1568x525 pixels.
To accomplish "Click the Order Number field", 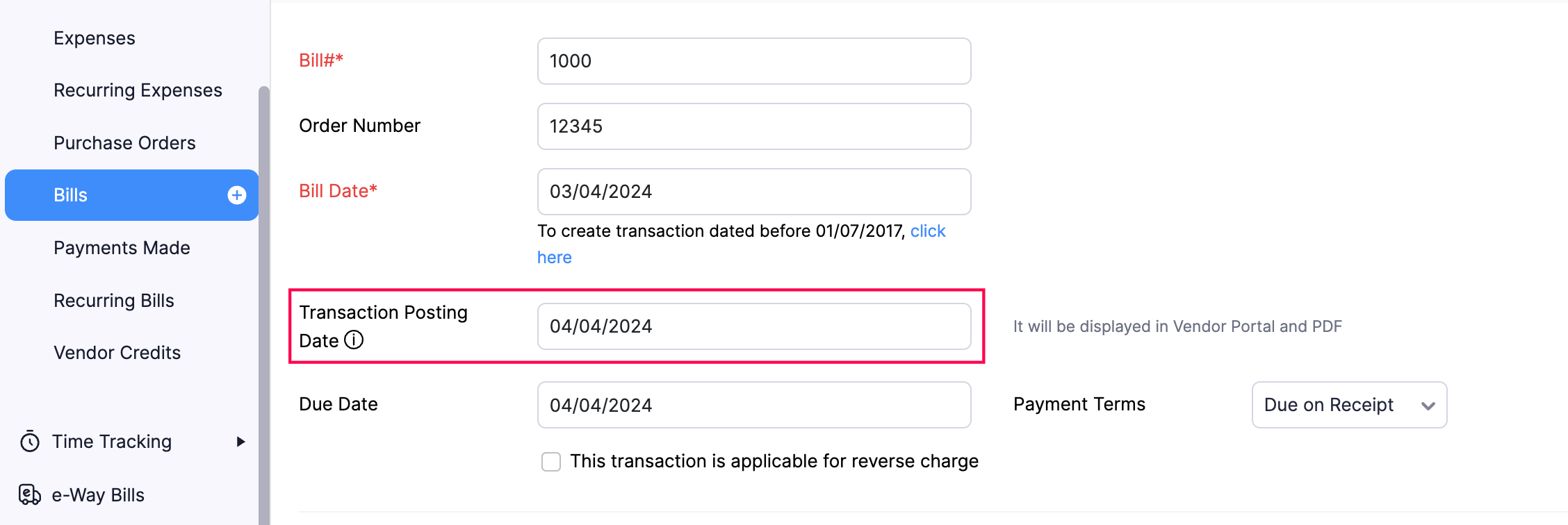I will [x=753, y=126].
